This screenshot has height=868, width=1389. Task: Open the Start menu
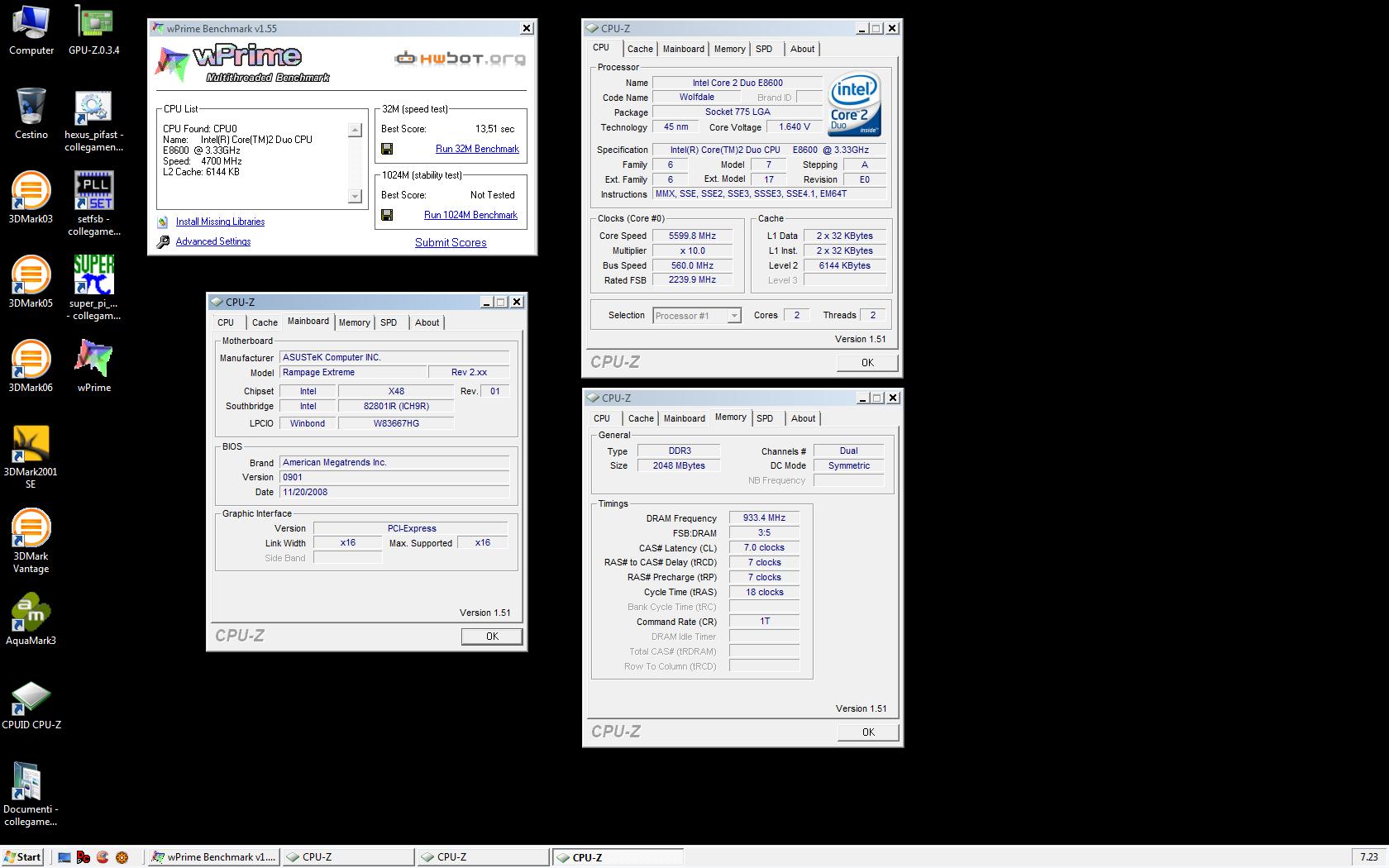click(x=22, y=857)
